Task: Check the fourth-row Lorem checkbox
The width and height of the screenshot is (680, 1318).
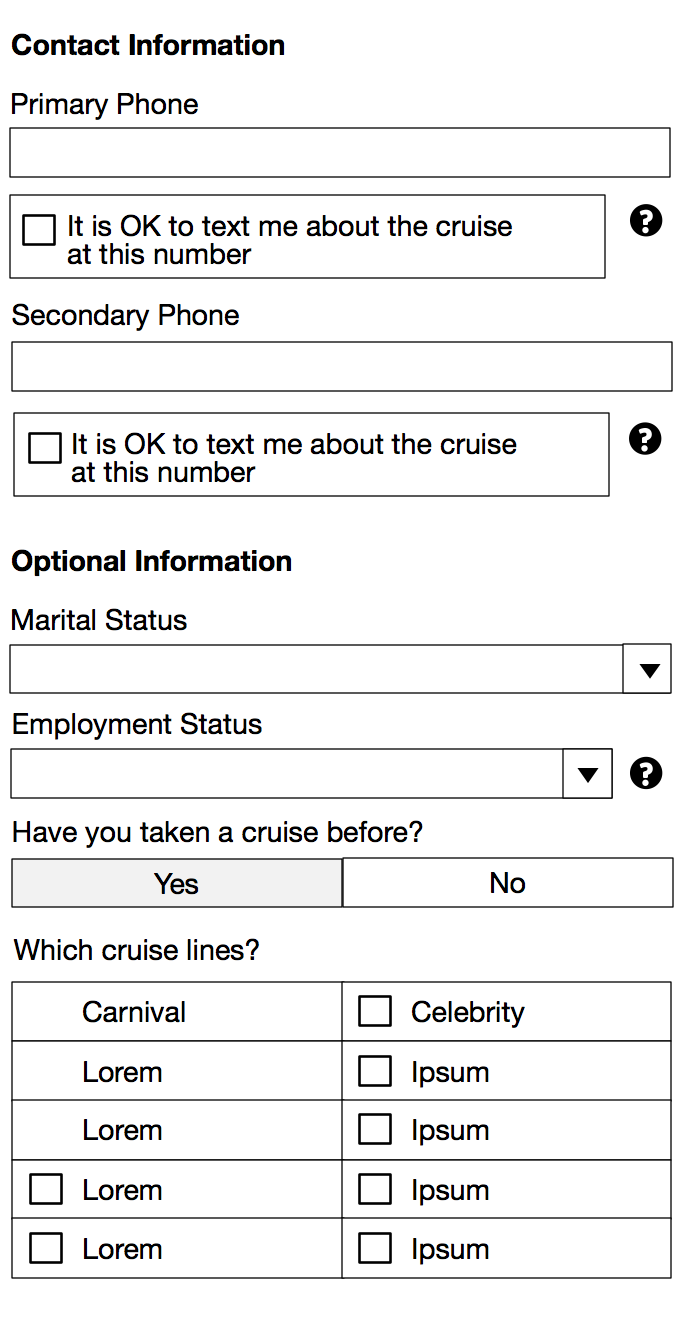Action: 46,1190
